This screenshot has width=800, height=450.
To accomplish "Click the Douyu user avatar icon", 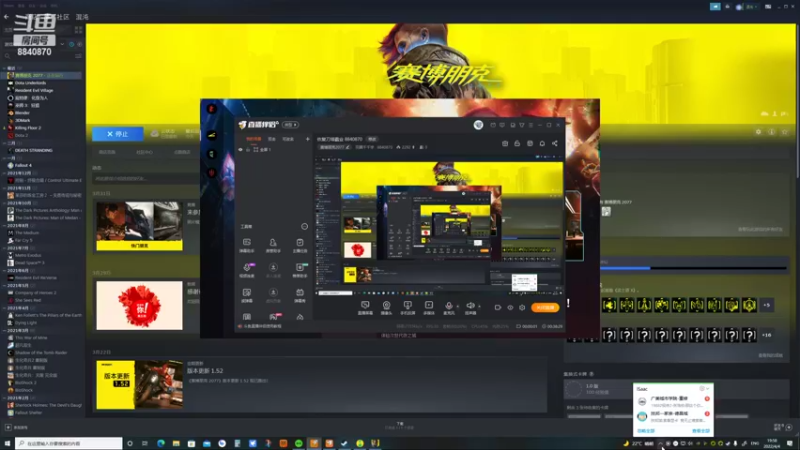I will tap(478, 125).
